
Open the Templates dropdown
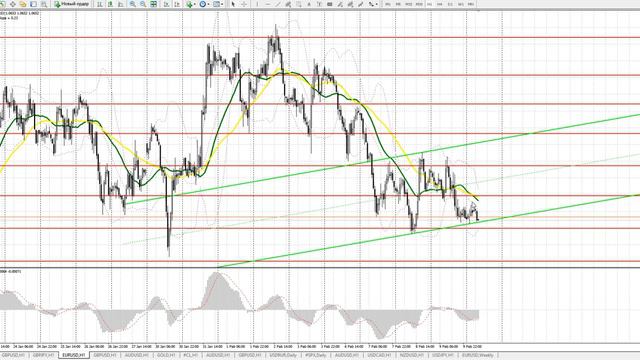[x=218, y=4]
